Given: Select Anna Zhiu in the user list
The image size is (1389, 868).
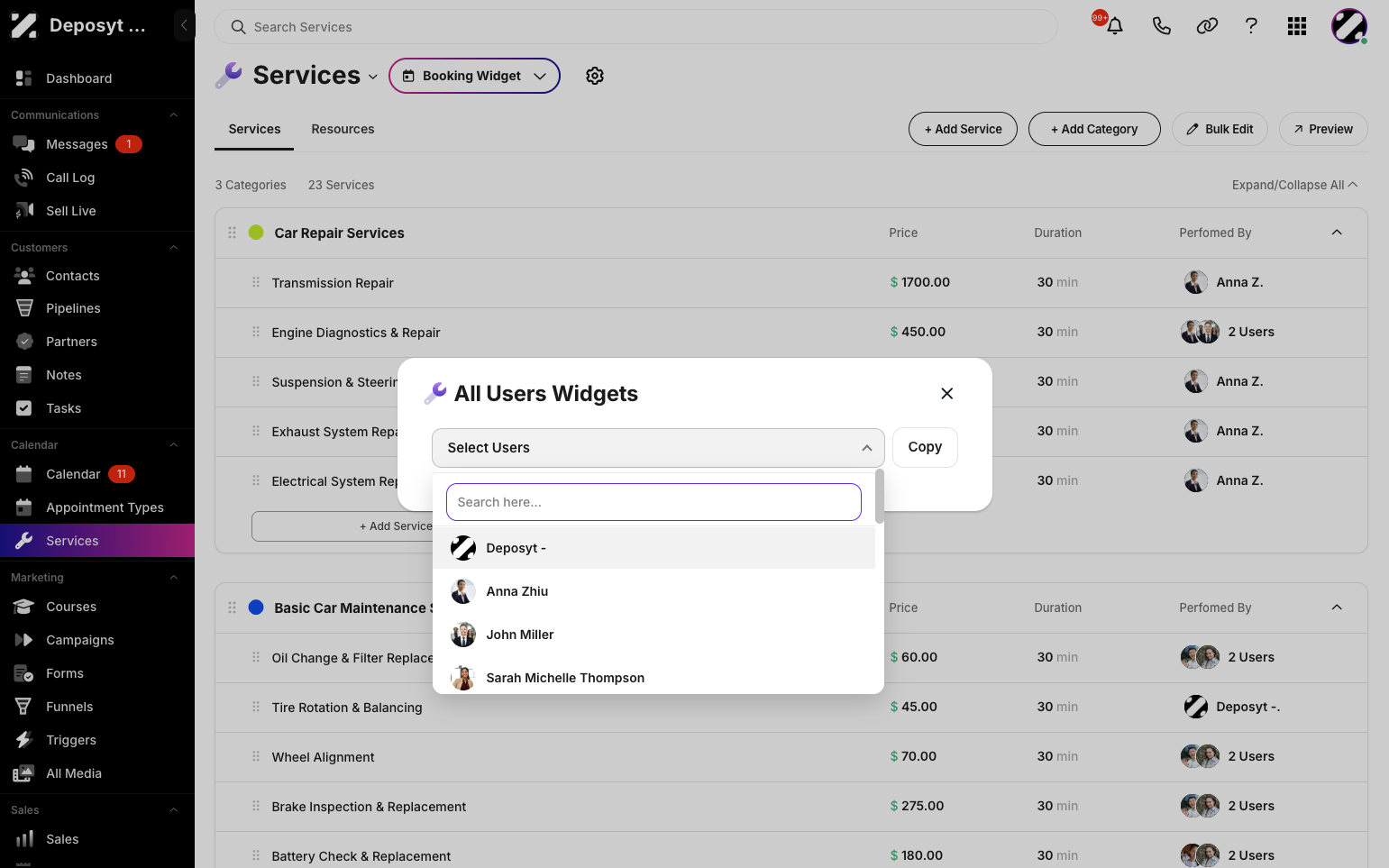Looking at the screenshot, I should tap(653, 591).
